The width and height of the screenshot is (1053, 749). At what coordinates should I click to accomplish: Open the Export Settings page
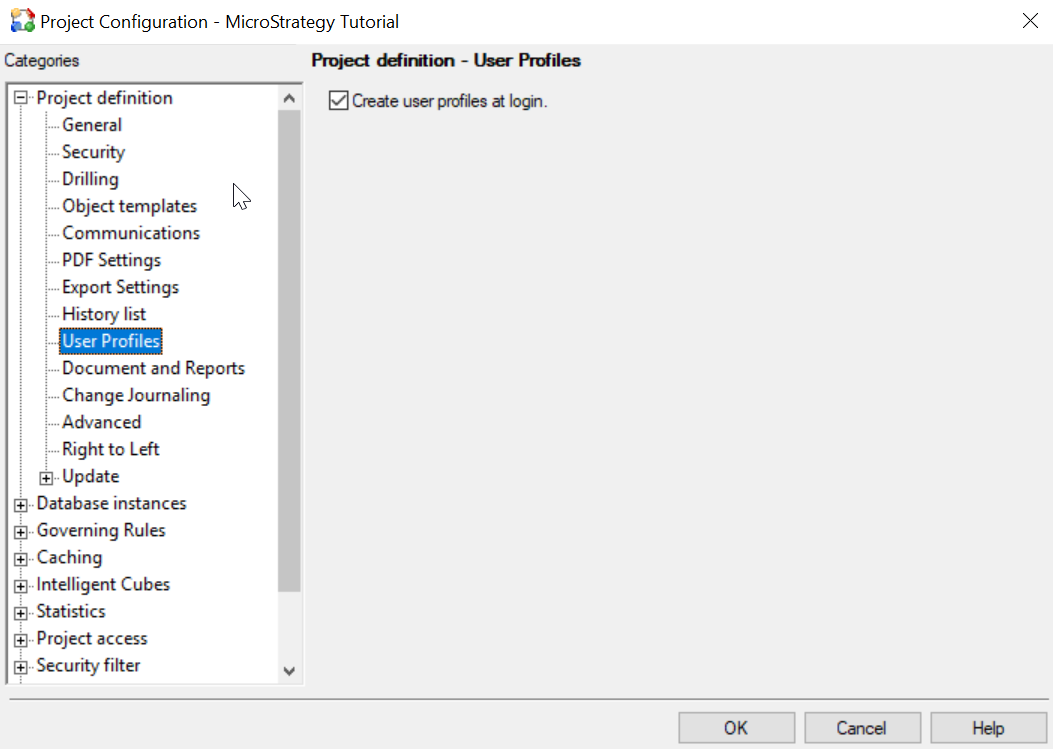(120, 286)
